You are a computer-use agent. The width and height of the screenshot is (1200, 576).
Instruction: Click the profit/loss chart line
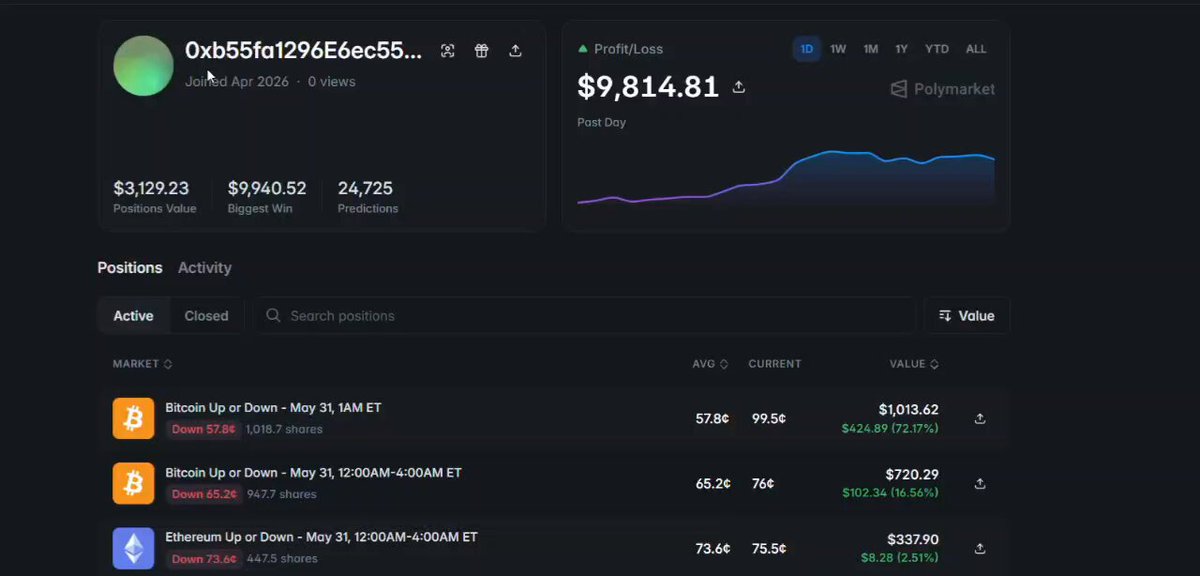[786, 178]
